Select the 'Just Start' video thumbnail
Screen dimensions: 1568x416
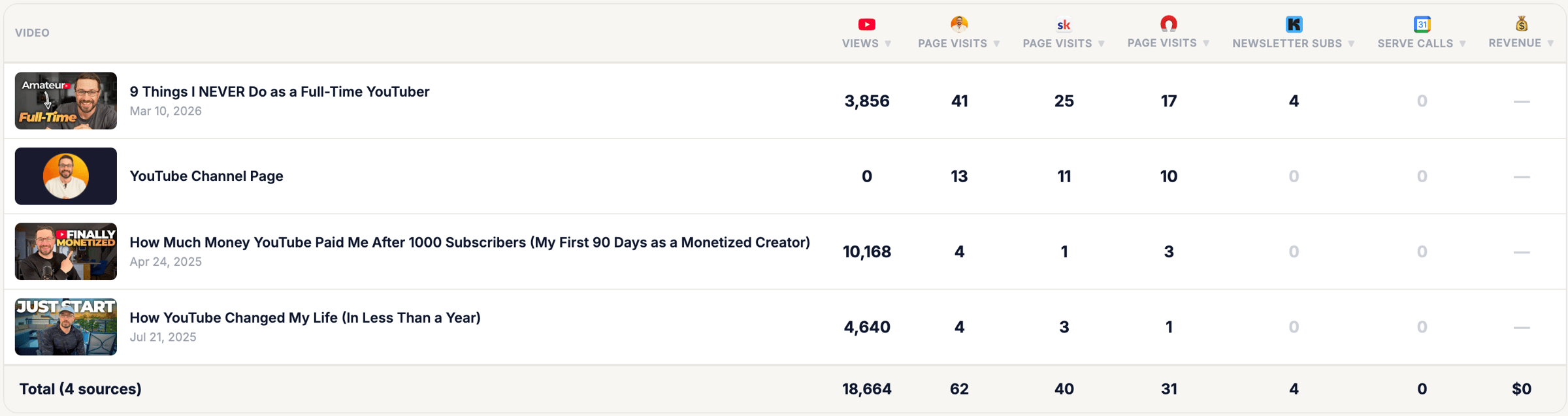(66, 327)
